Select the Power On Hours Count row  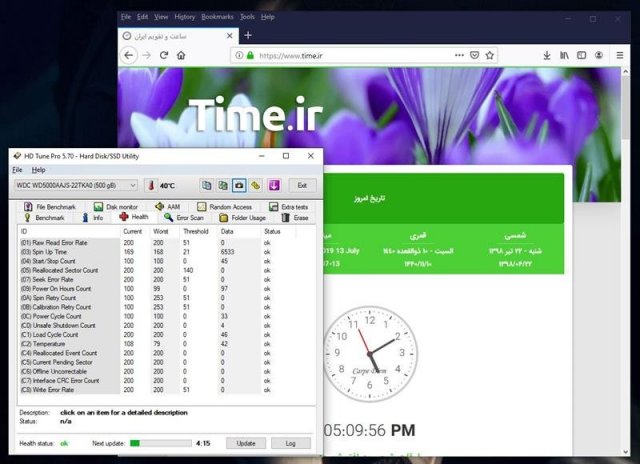tap(156, 289)
